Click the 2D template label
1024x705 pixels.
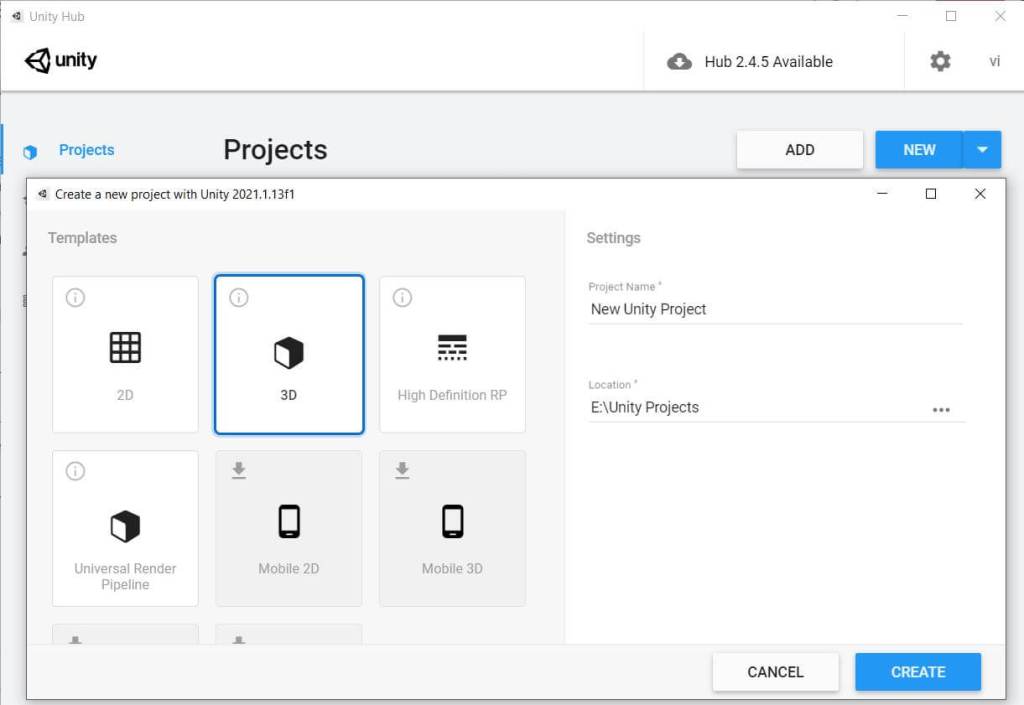tap(125, 395)
